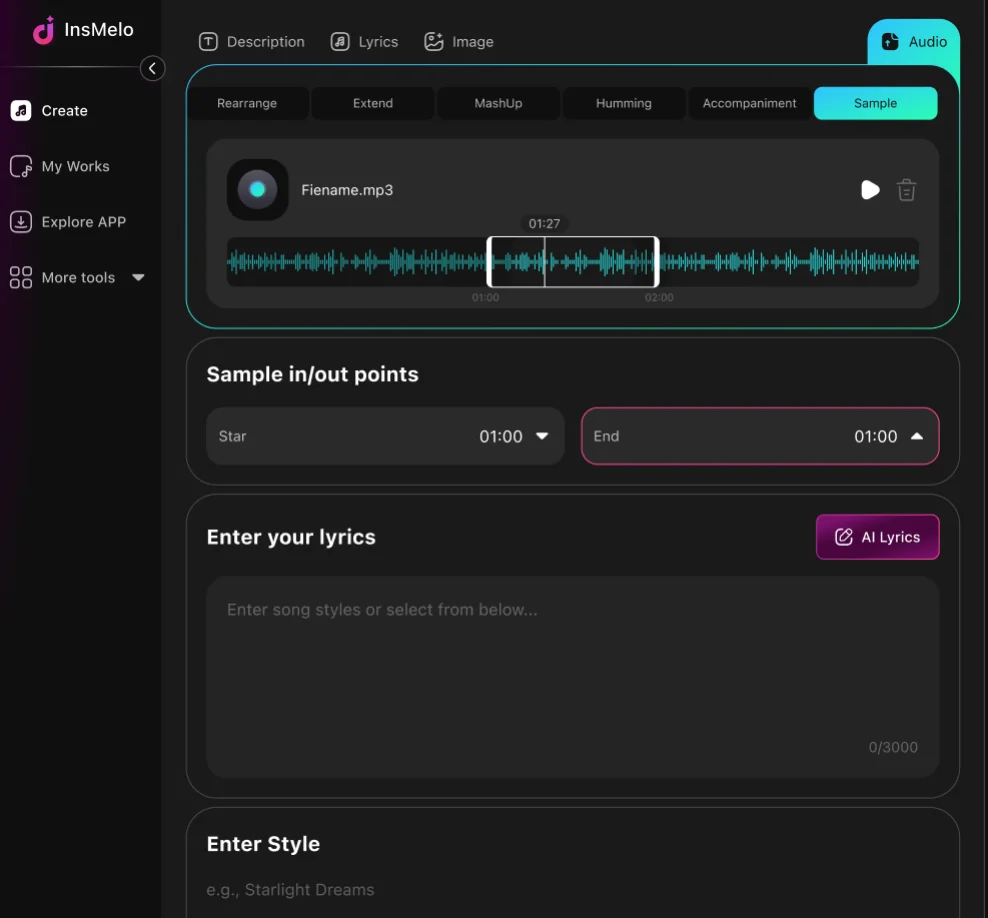The height and width of the screenshot is (918, 988).
Task: Collapse the End time dropdown
Action: 760,436
